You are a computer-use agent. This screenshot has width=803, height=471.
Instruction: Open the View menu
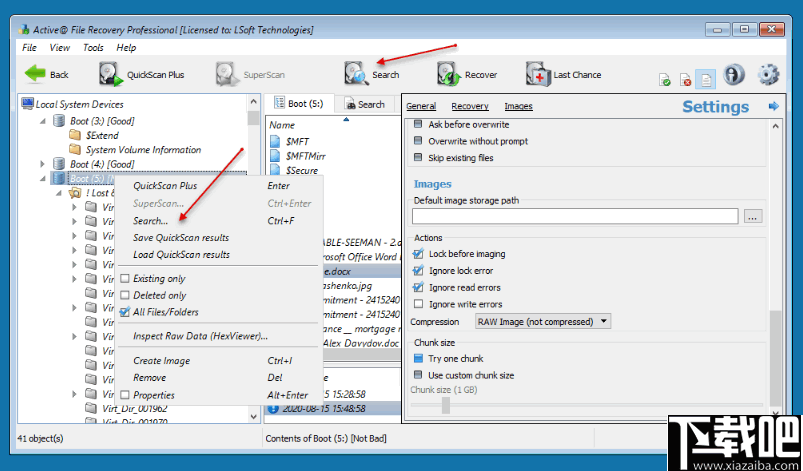point(59,48)
